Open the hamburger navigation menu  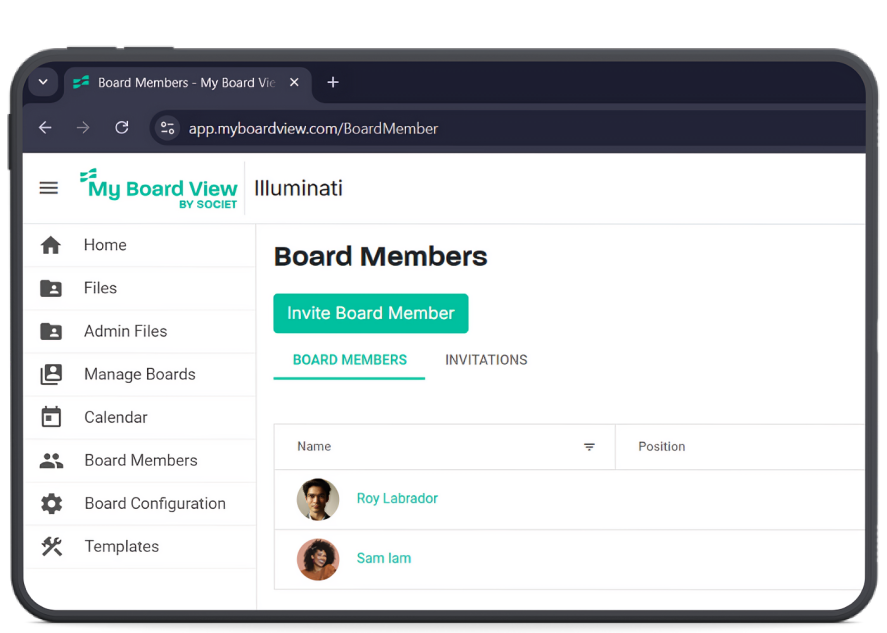coord(48,188)
